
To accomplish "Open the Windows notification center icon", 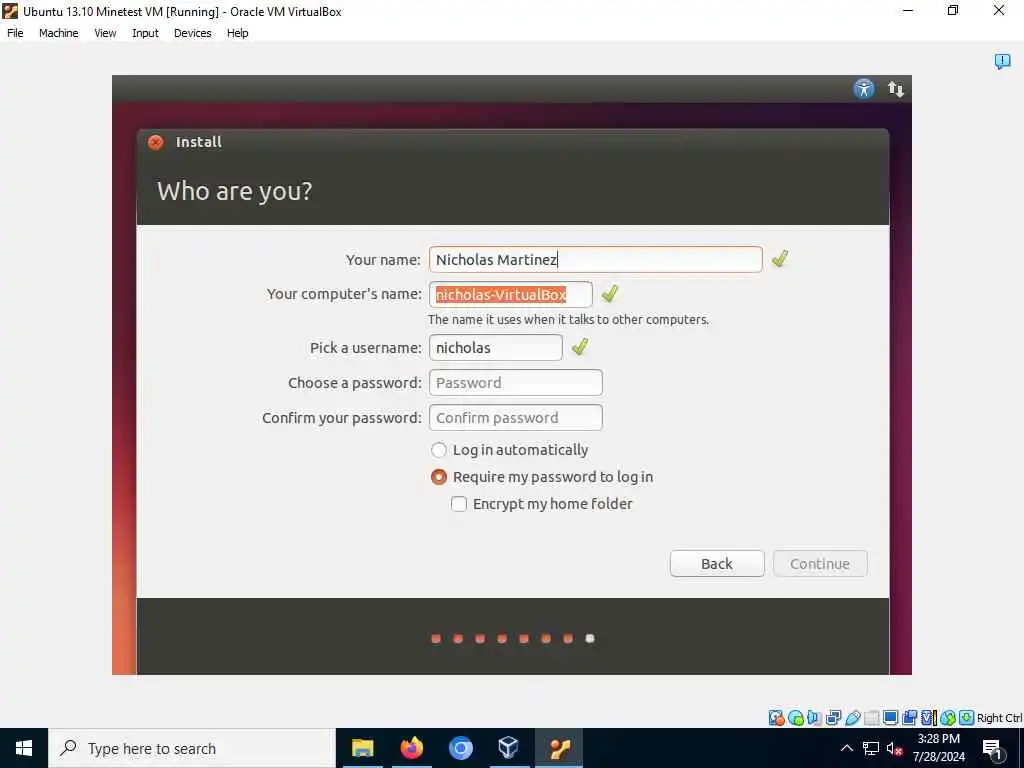I will coord(993,749).
